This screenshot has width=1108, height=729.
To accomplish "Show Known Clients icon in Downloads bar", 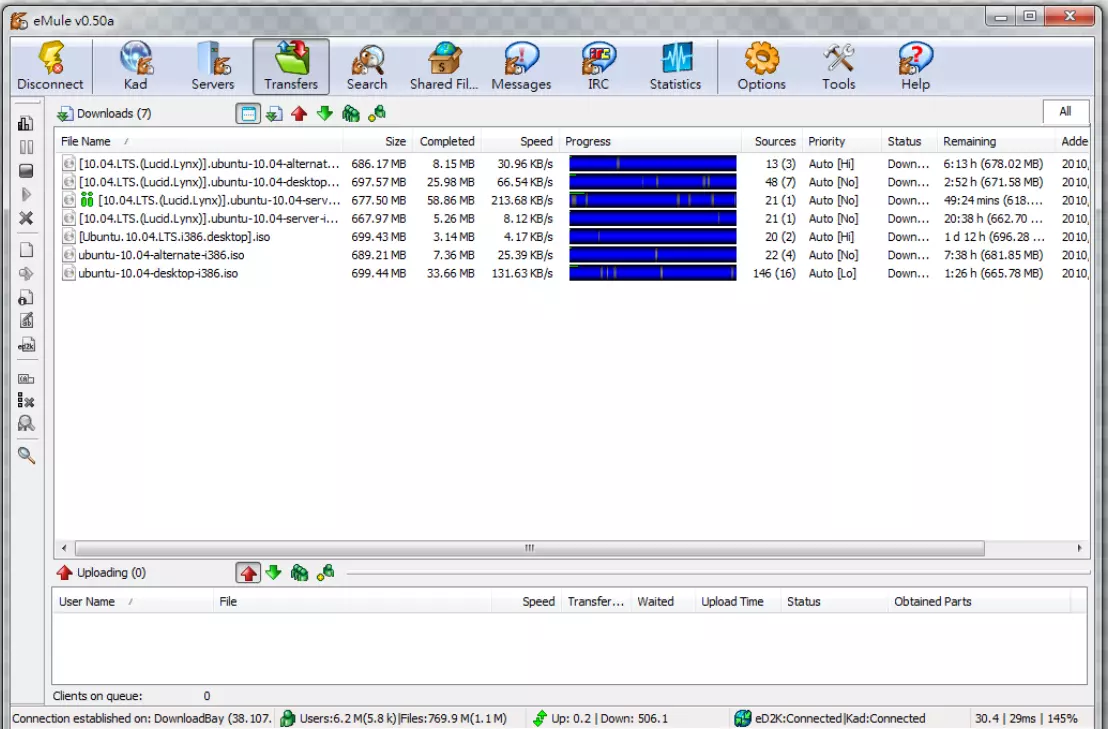I will [x=377, y=114].
